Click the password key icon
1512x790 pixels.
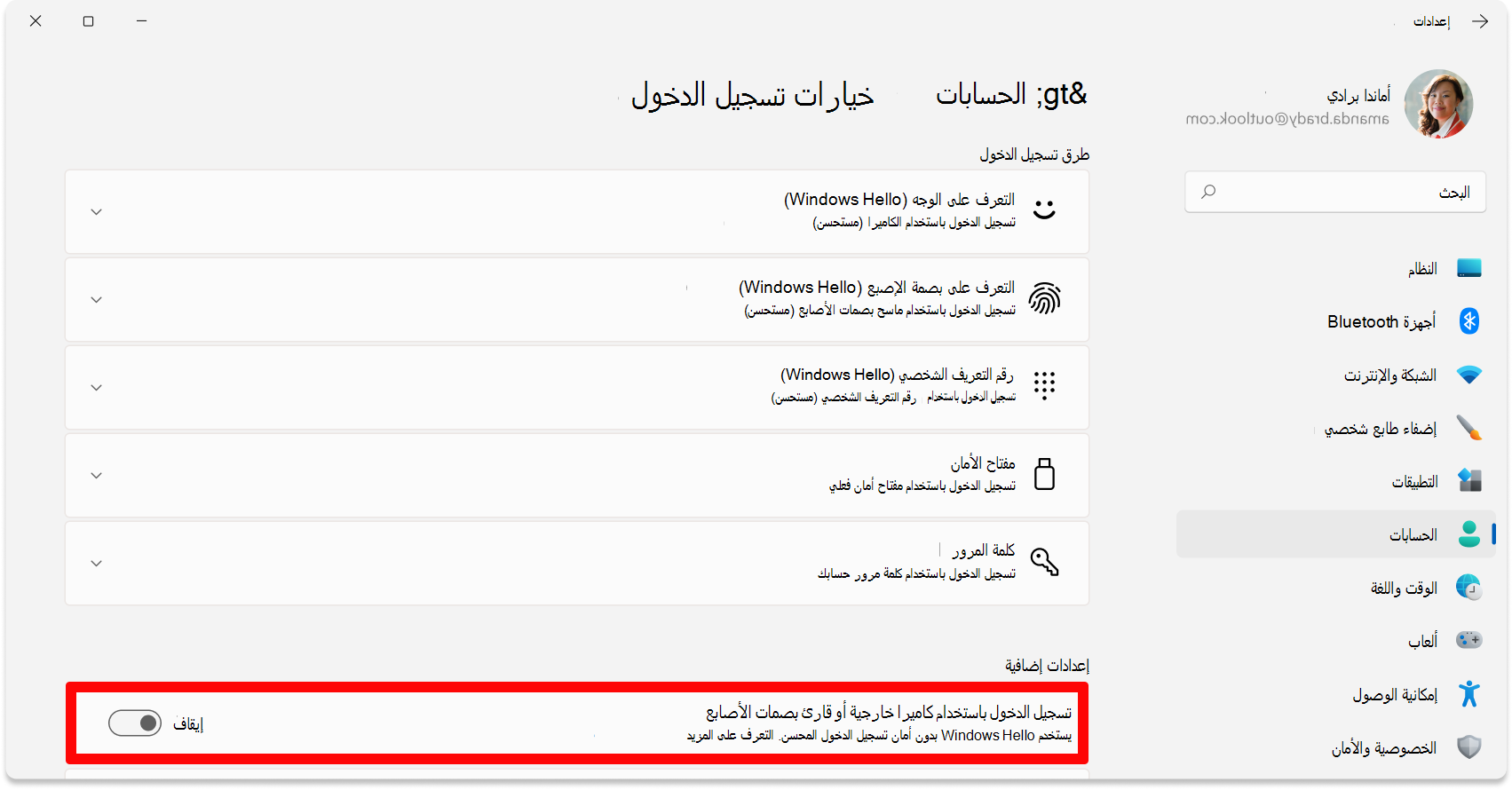pyautogui.click(x=1044, y=562)
